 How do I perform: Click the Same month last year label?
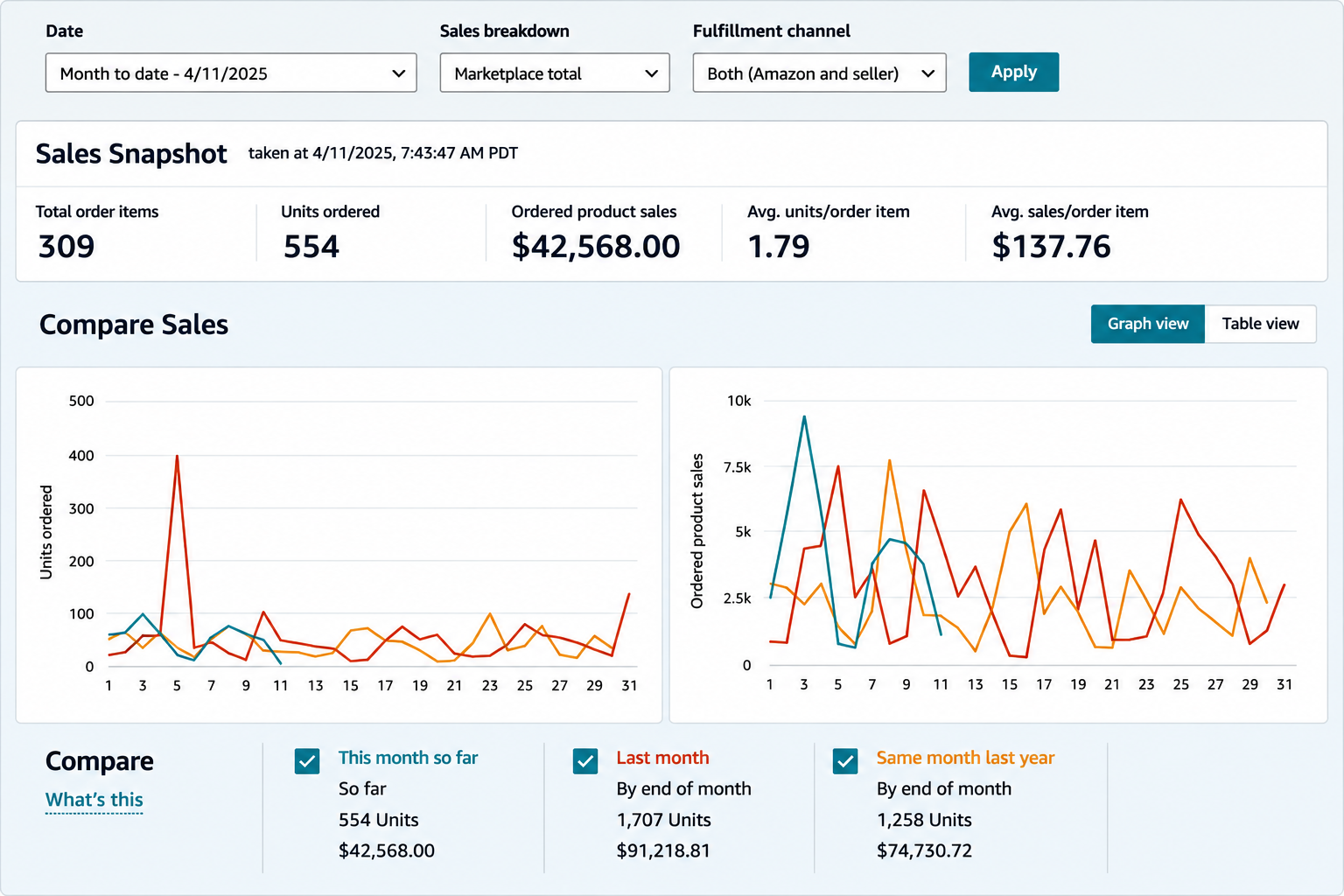point(965,758)
